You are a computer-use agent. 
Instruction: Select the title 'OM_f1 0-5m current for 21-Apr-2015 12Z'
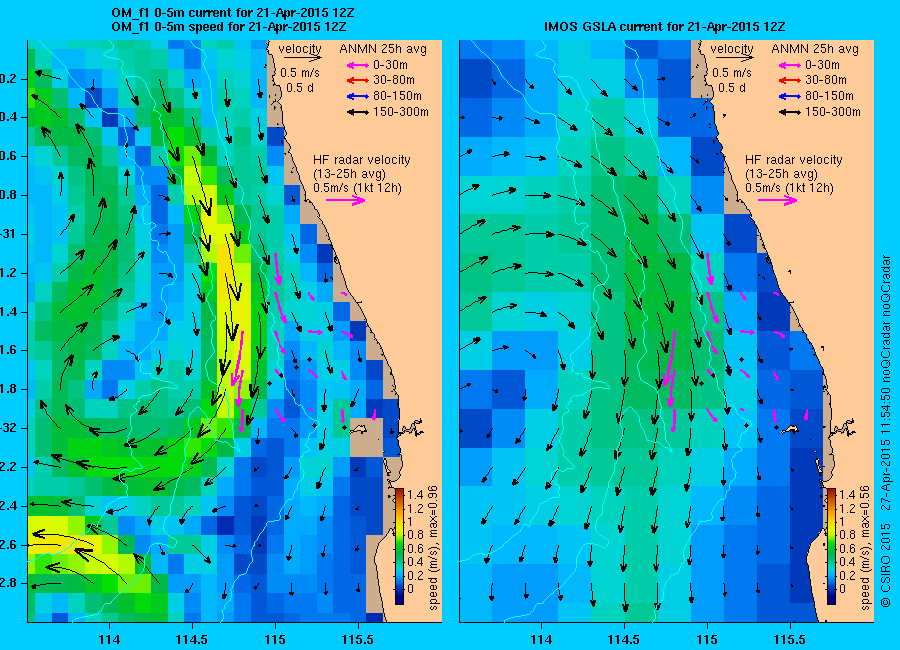pyautogui.click(x=232, y=13)
